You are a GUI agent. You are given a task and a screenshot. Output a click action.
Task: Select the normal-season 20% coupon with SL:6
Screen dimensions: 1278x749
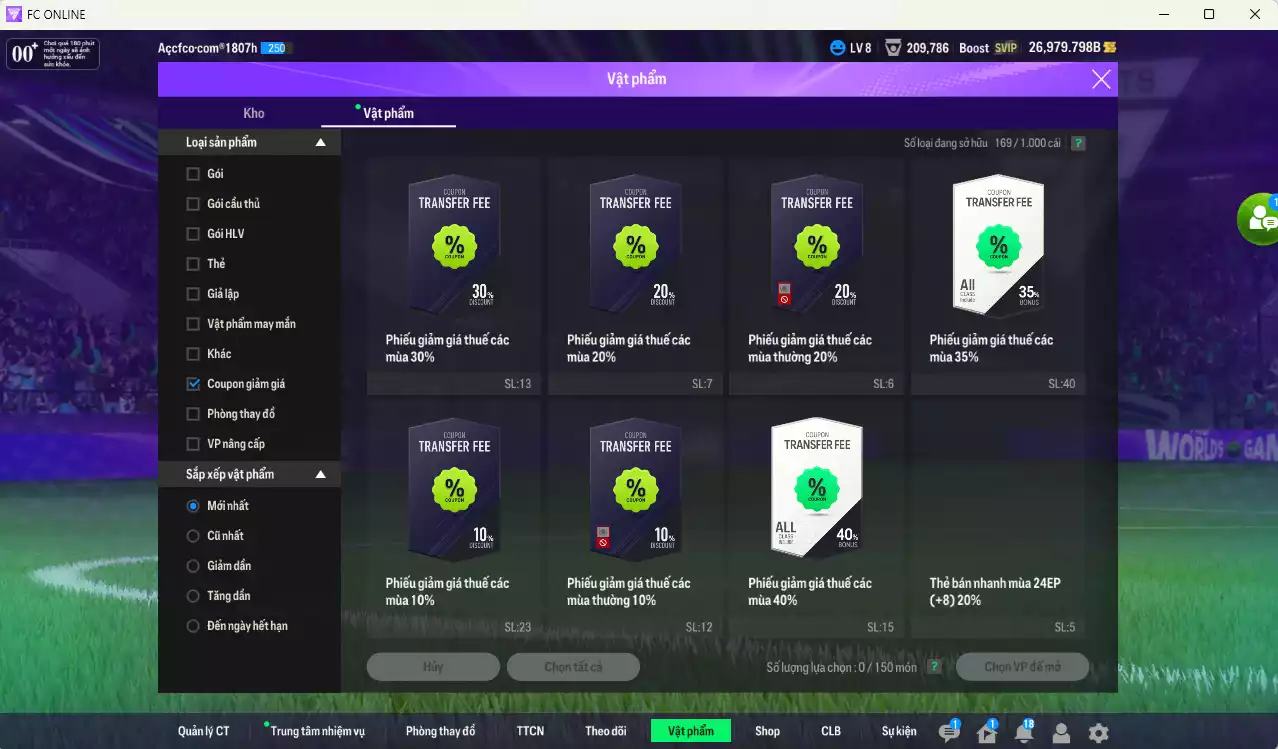click(816, 275)
